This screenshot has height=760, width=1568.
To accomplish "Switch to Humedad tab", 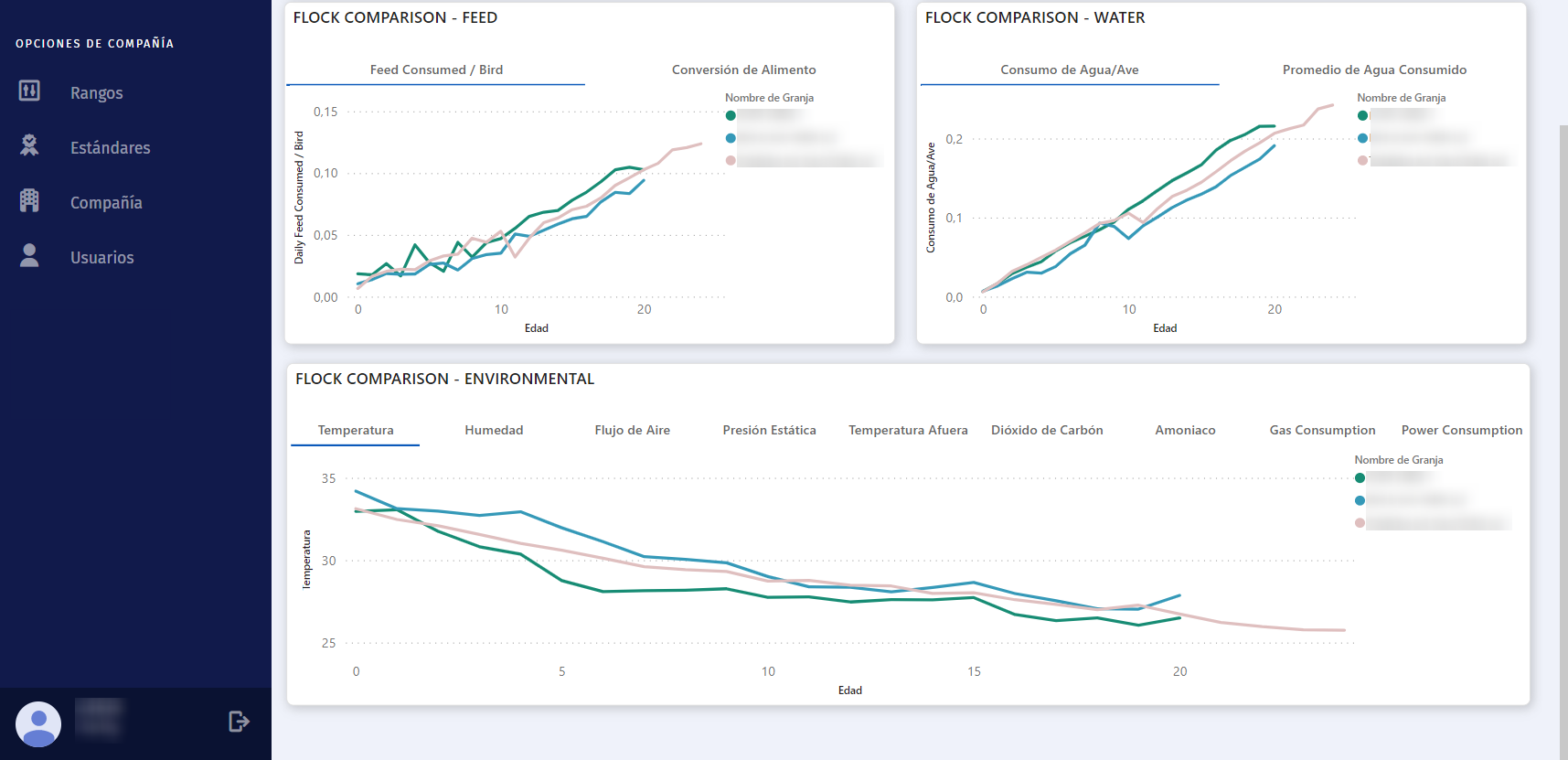I will pyautogui.click(x=494, y=431).
